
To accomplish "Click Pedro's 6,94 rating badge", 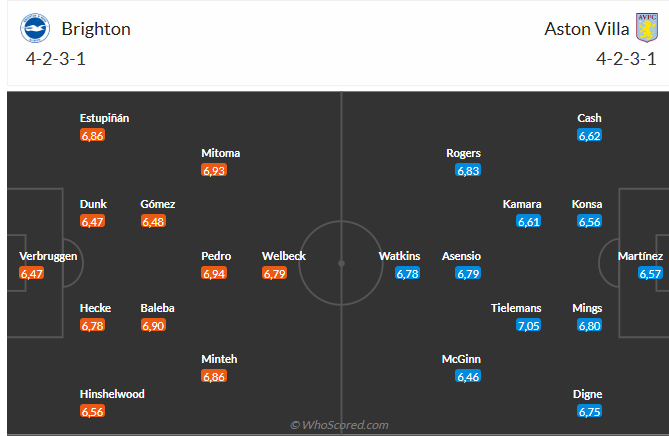I will click(x=214, y=273).
